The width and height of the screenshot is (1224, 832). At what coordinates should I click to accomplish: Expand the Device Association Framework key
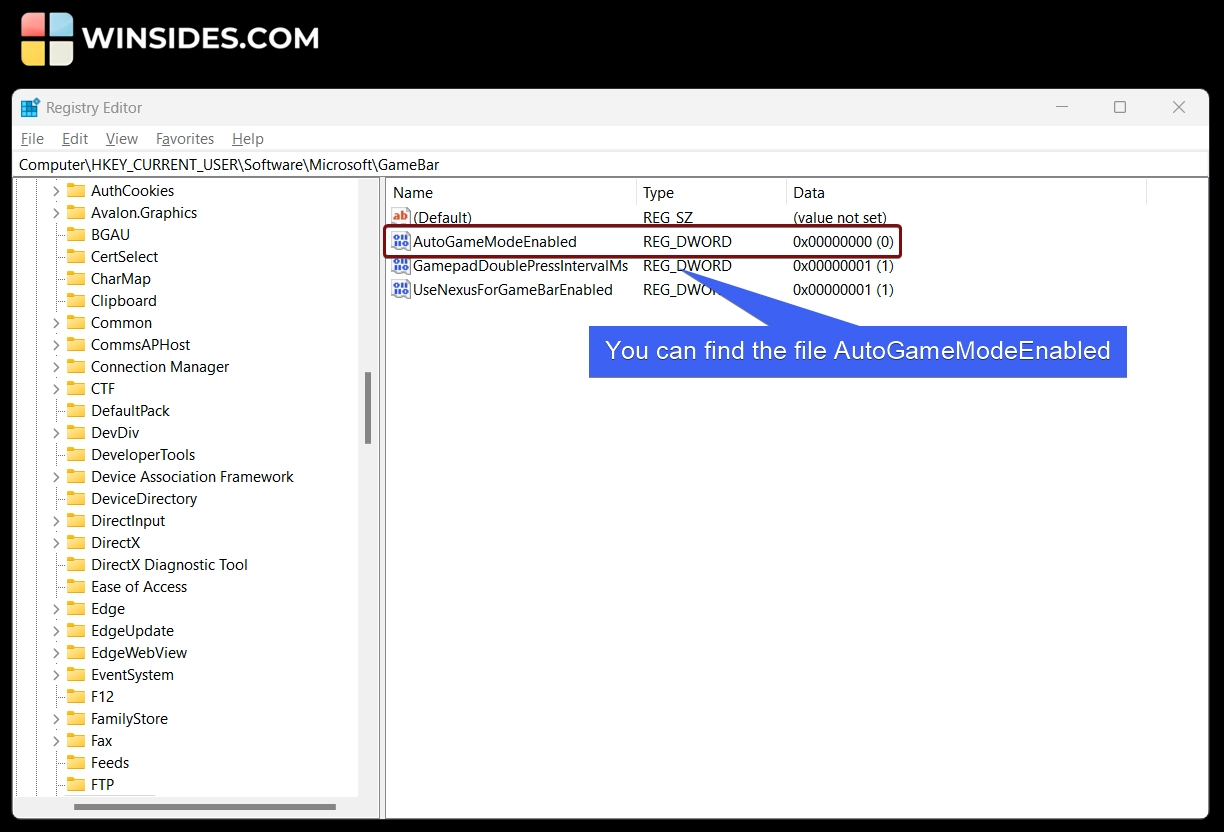[x=56, y=477]
